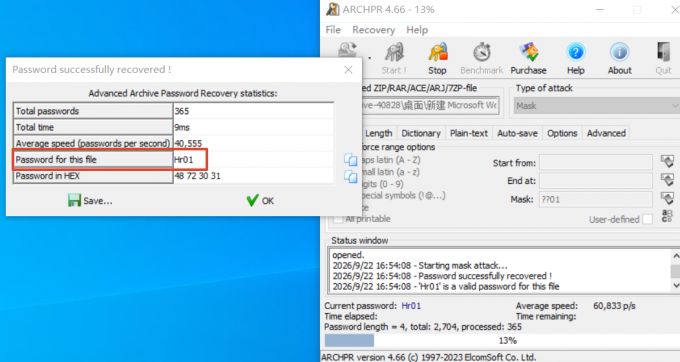
Task: Switch to the Length tab
Action: coord(379,133)
